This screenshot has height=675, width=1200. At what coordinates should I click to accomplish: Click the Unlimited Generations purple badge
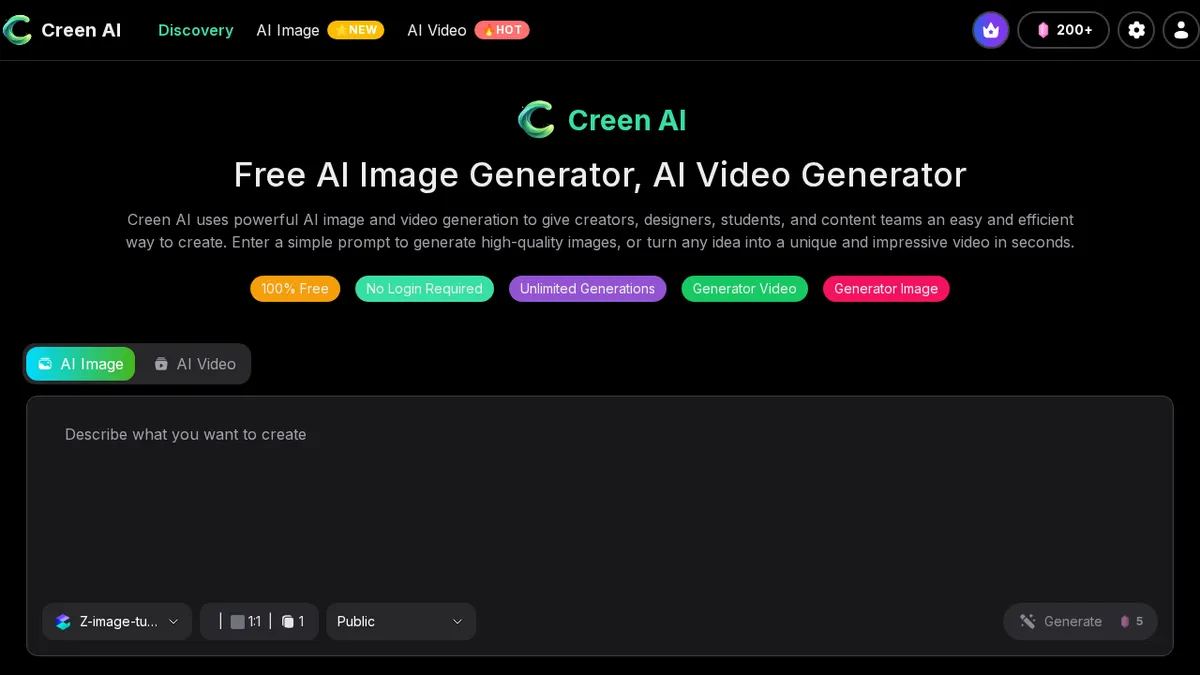(x=587, y=289)
